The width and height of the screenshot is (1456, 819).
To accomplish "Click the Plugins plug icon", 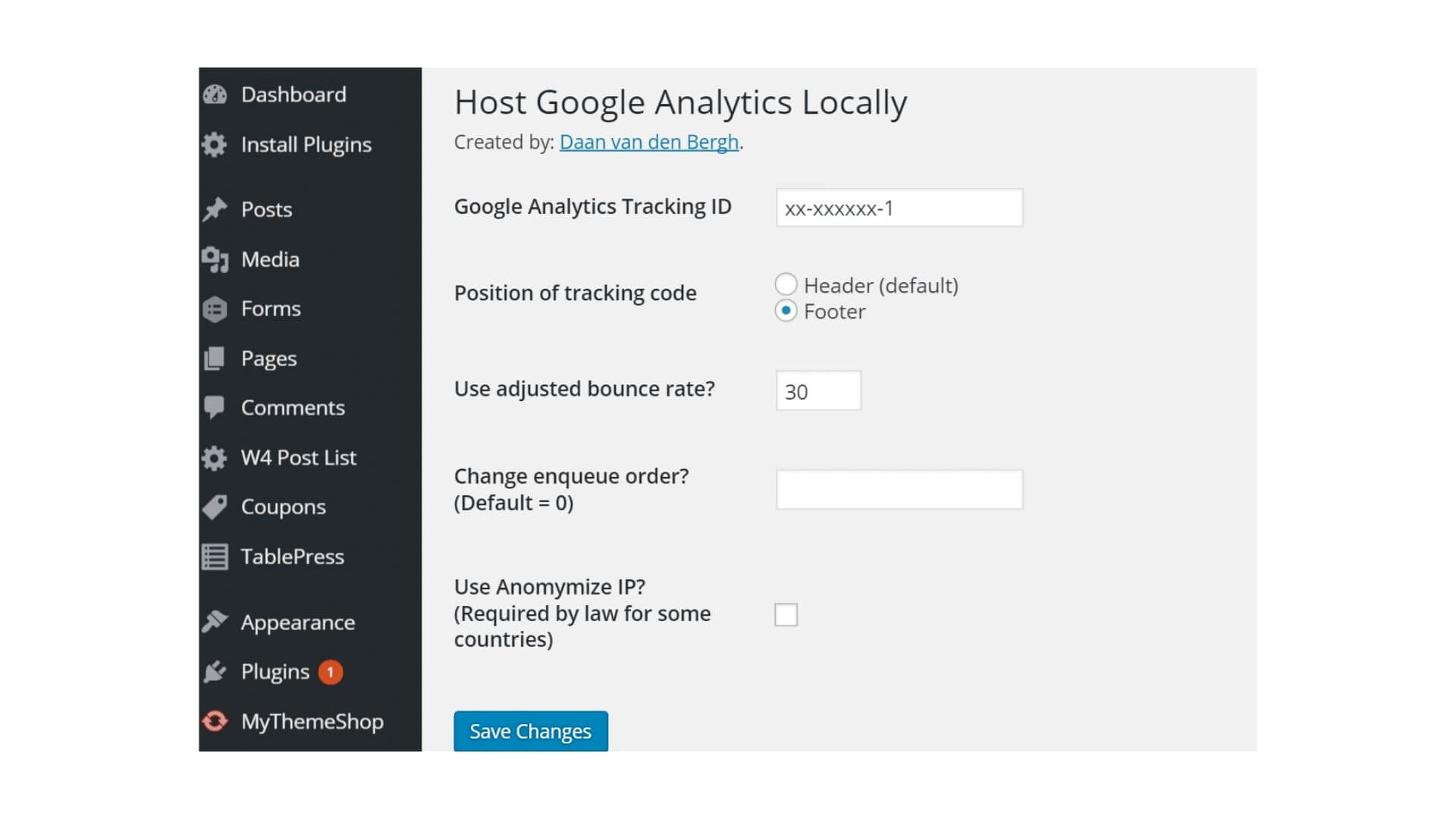I will [215, 672].
